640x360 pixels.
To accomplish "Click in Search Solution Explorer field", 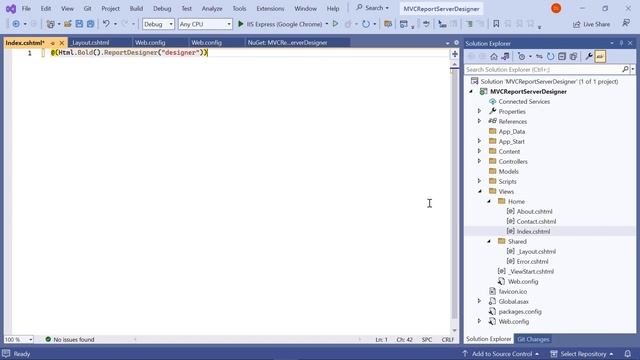I will (x=543, y=69).
